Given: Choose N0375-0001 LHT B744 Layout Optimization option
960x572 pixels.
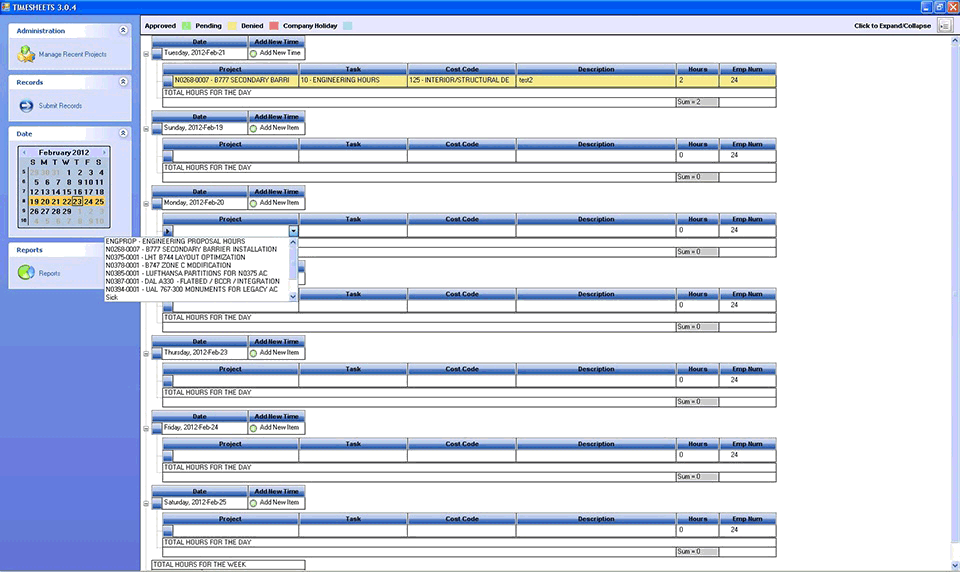Looking at the screenshot, I should (197, 257).
